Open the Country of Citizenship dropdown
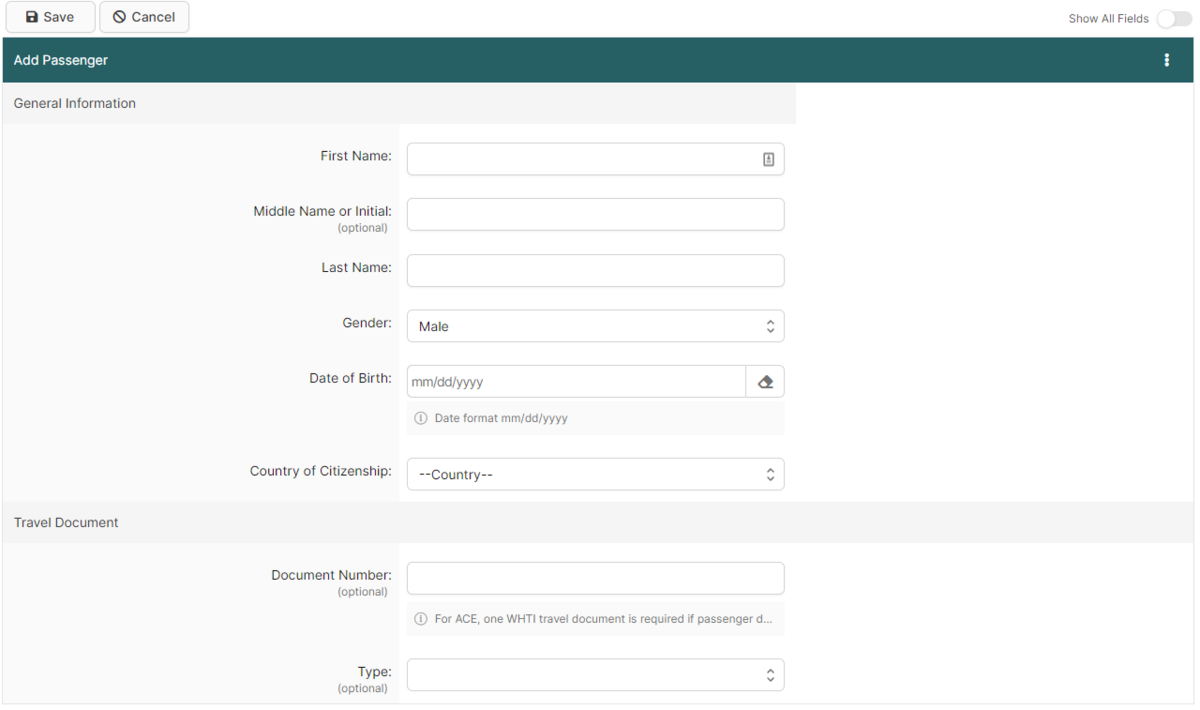Screen dimensions: 1200x710 click(595, 473)
